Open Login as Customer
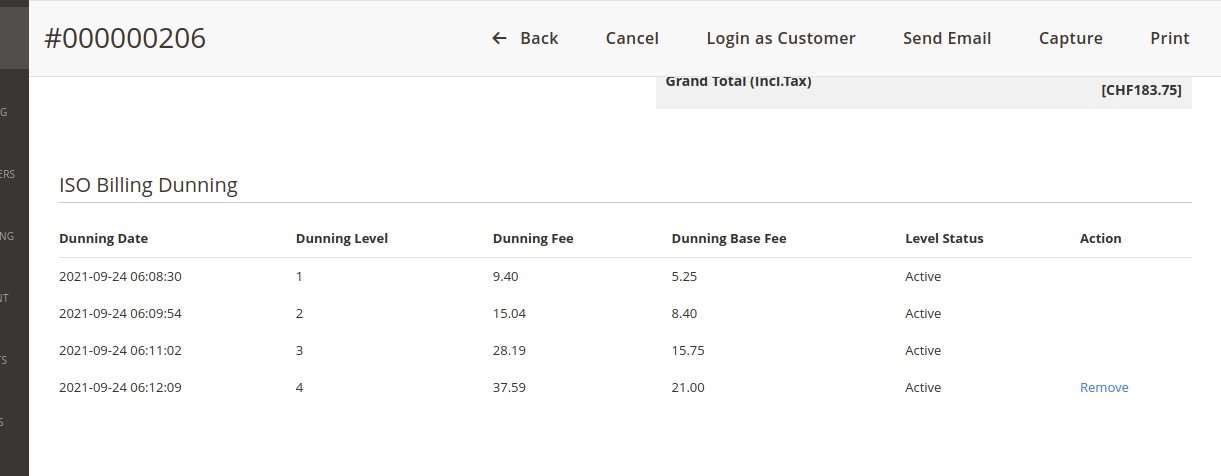 [780, 38]
